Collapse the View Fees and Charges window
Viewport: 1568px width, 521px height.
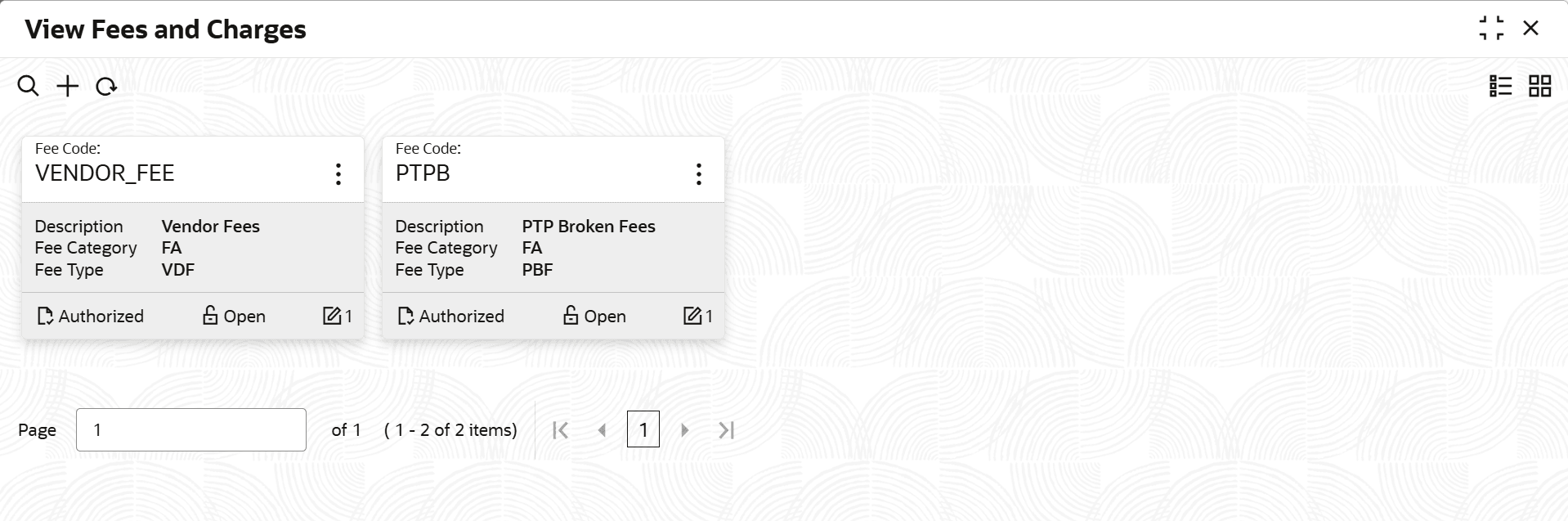pyautogui.click(x=1491, y=29)
